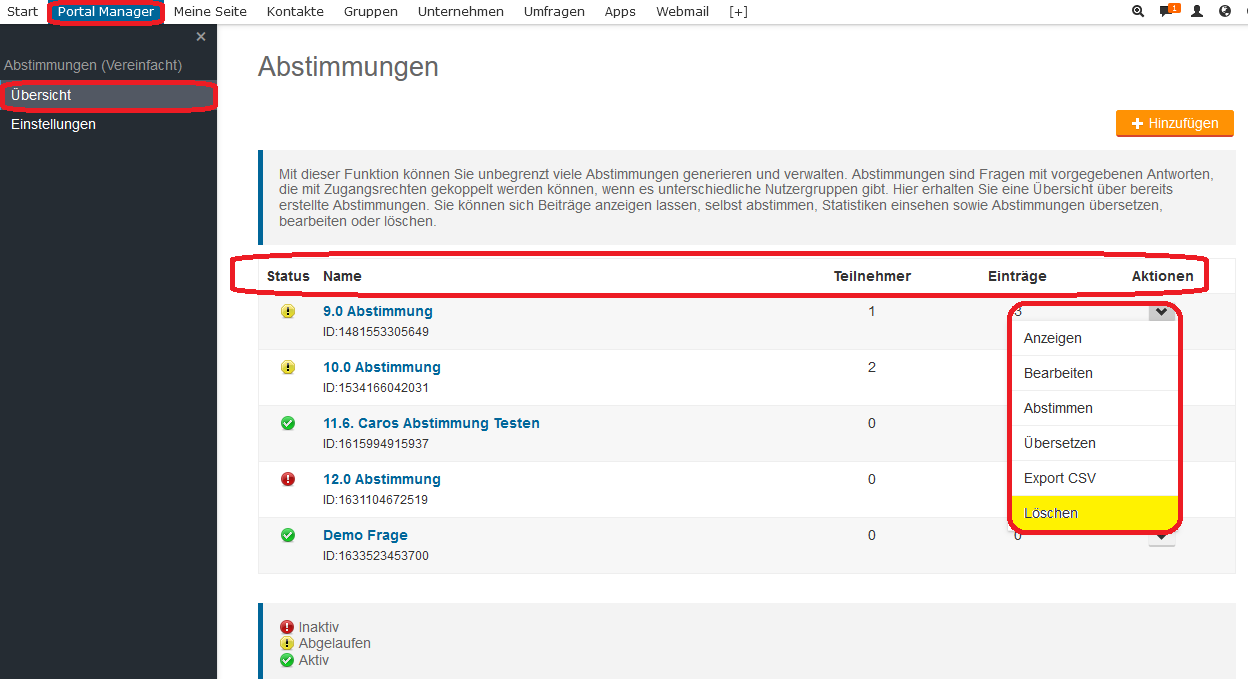The image size is (1248, 679).
Task: Click the red Inaktiv legend icon
Action: [x=287, y=627]
